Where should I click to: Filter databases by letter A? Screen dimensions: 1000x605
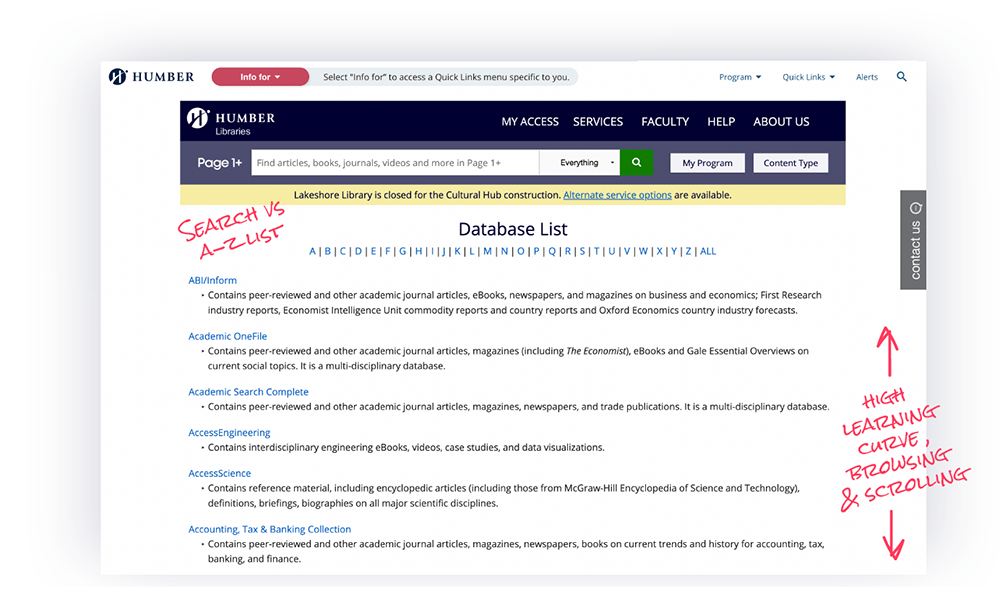point(312,251)
